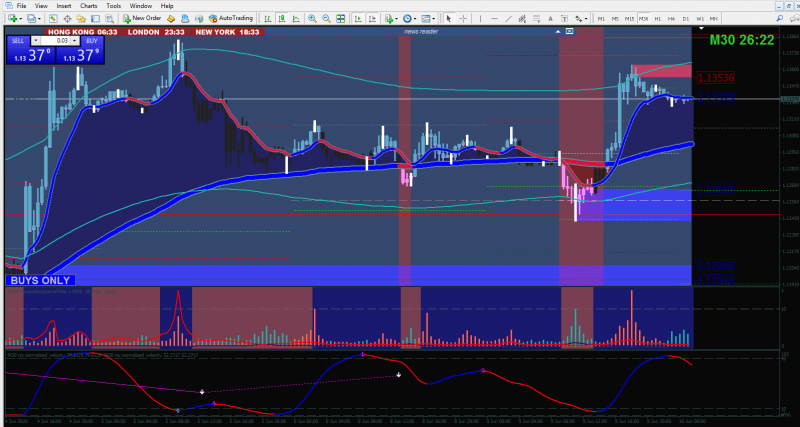The width and height of the screenshot is (800, 427).
Task: Select the trendline drawing tool
Action: [509, 18]
